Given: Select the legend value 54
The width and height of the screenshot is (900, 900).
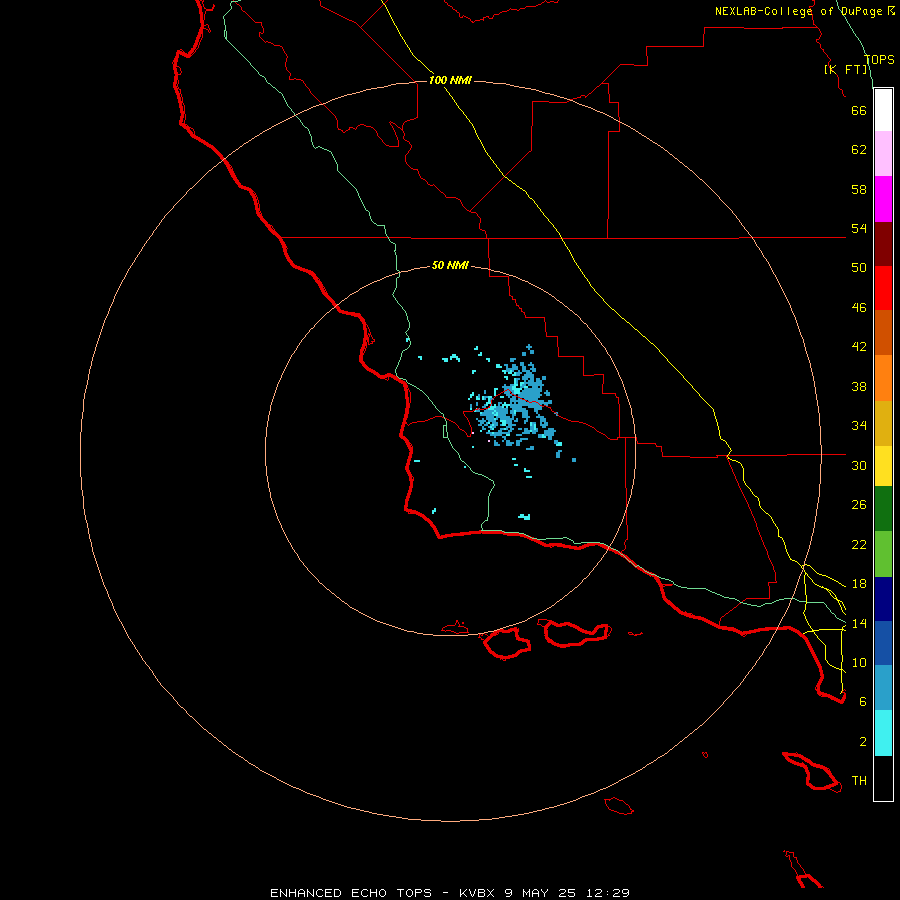Looking at the screenshot, I should pyautogui.click(x=859, y=228).
